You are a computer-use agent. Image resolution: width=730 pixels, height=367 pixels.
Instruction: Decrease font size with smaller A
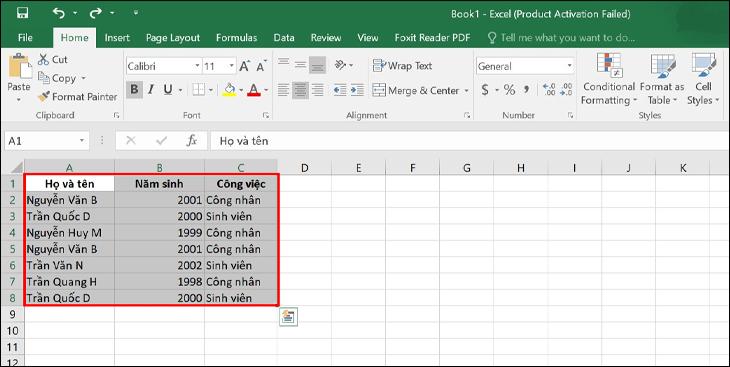coord(261,66)
